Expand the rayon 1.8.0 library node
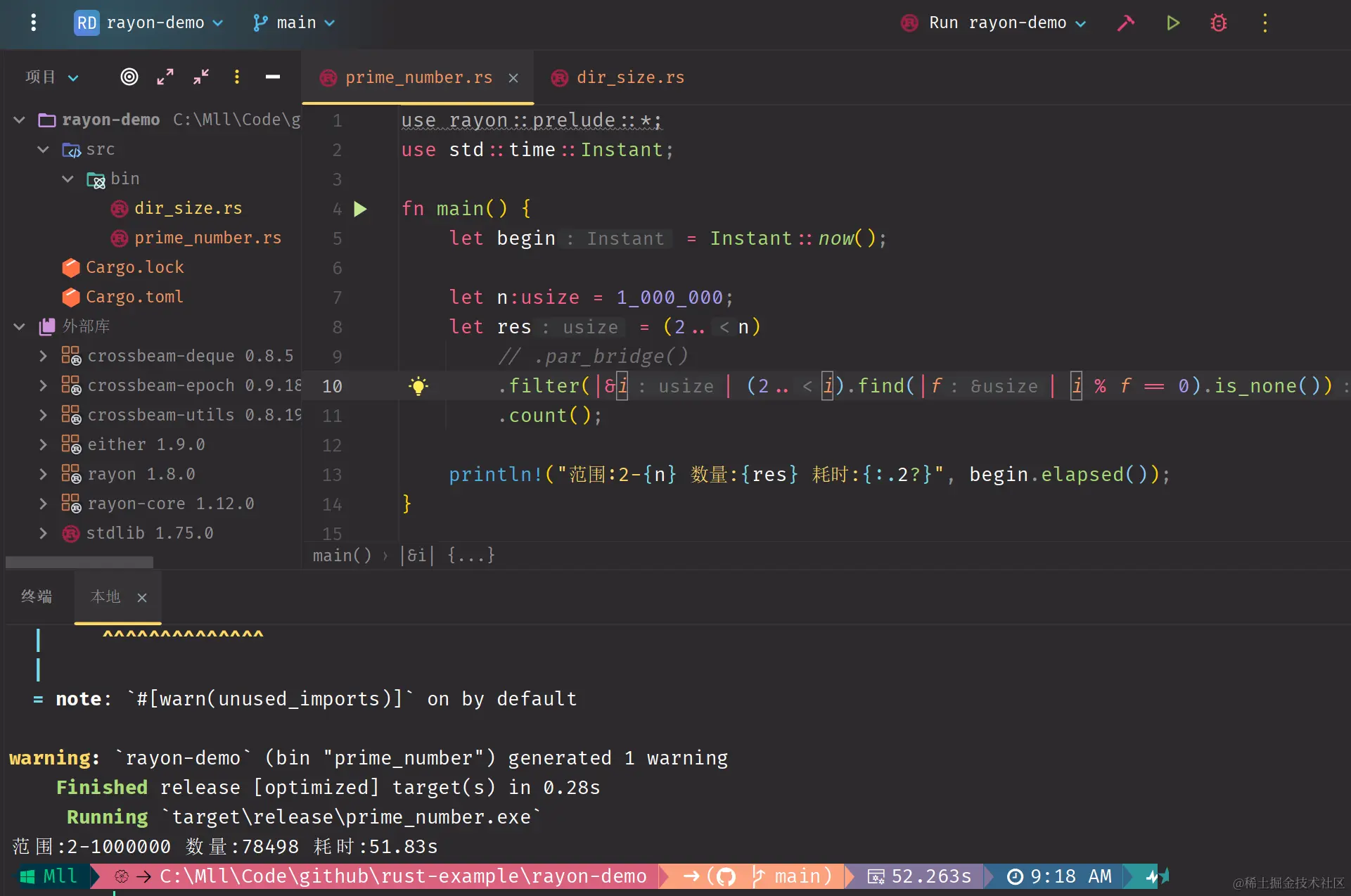Viewport: 1351px width, 896px height. point(43,474)
